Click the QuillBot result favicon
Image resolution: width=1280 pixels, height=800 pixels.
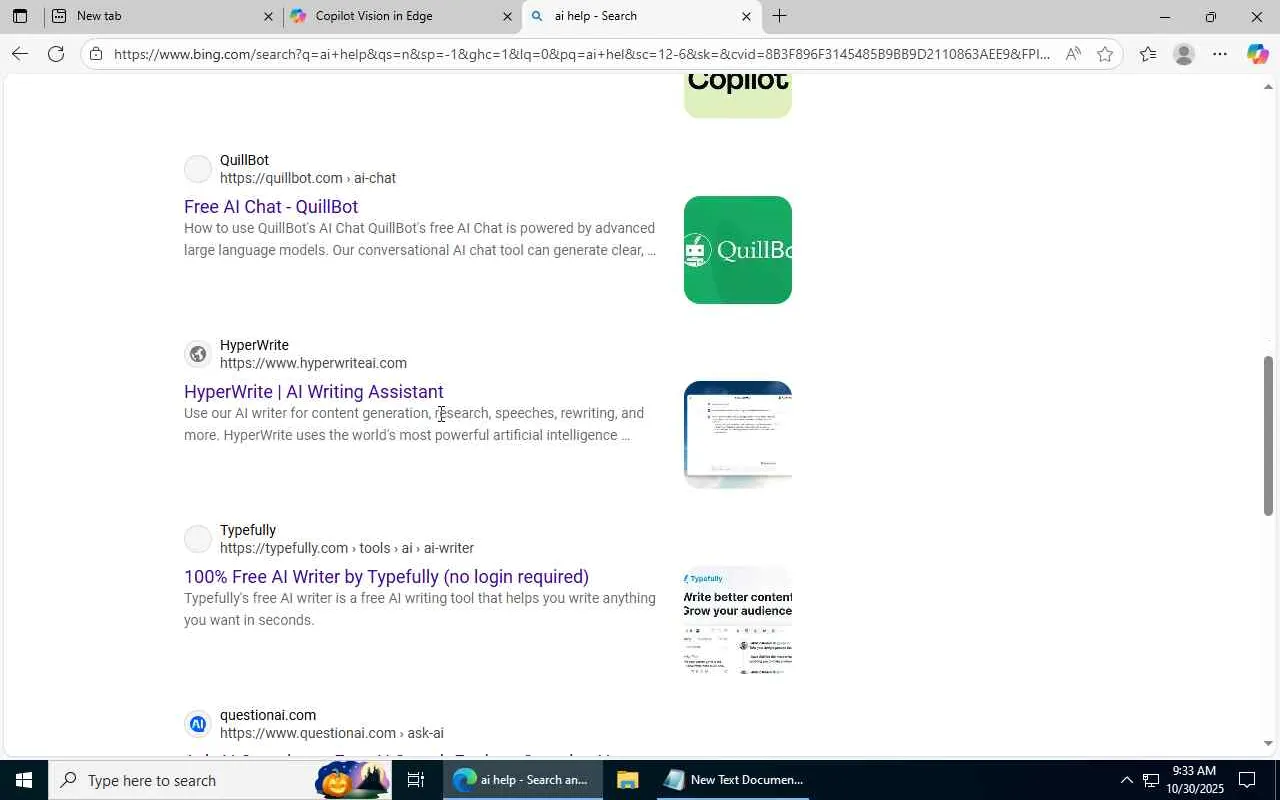[x=198, y=169]
